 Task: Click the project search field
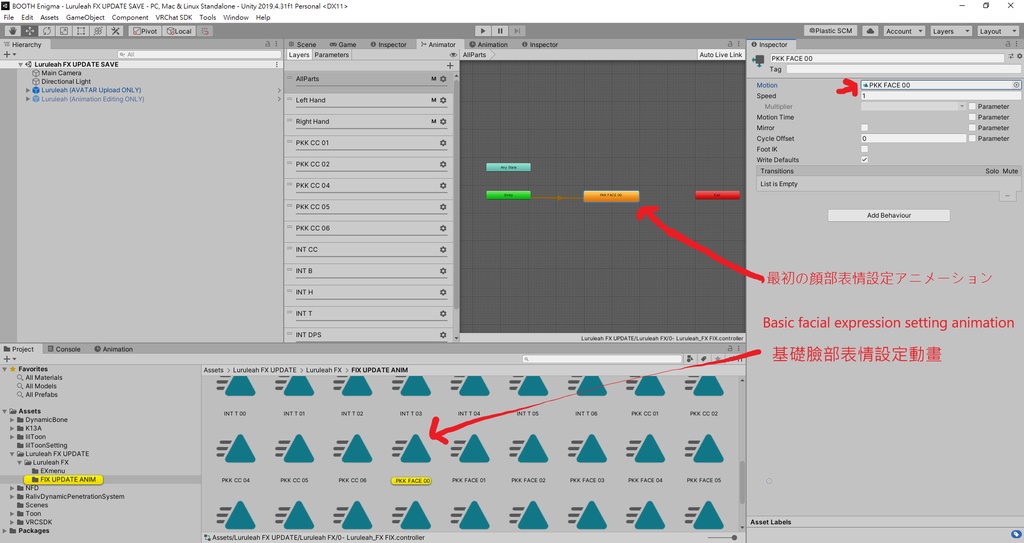coord(602,359)
